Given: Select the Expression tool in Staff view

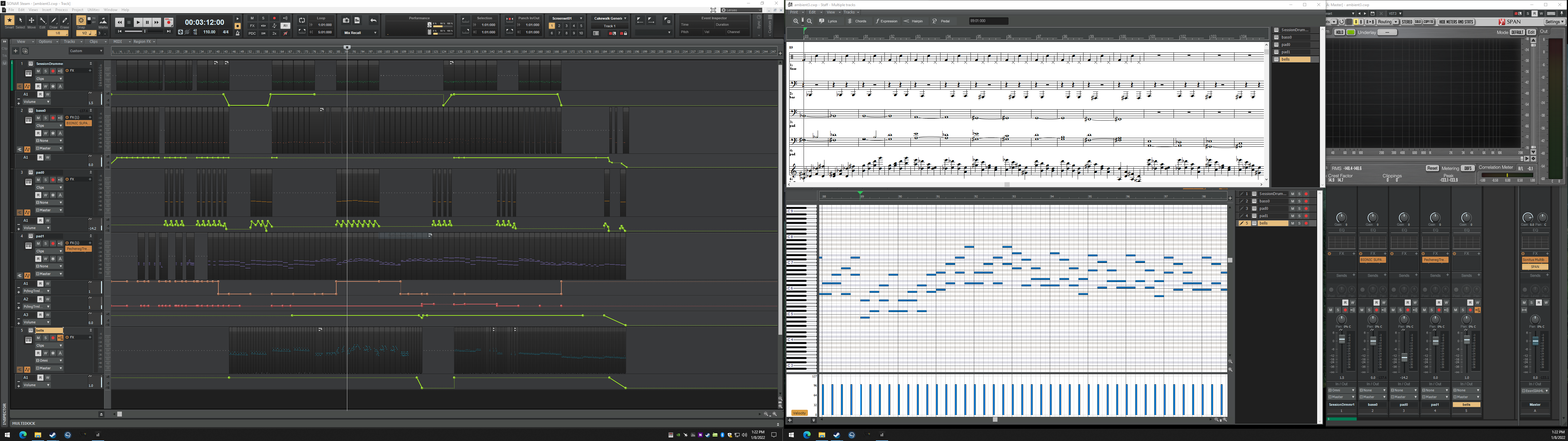Looking at the screenshot, I should click(887, 21).
